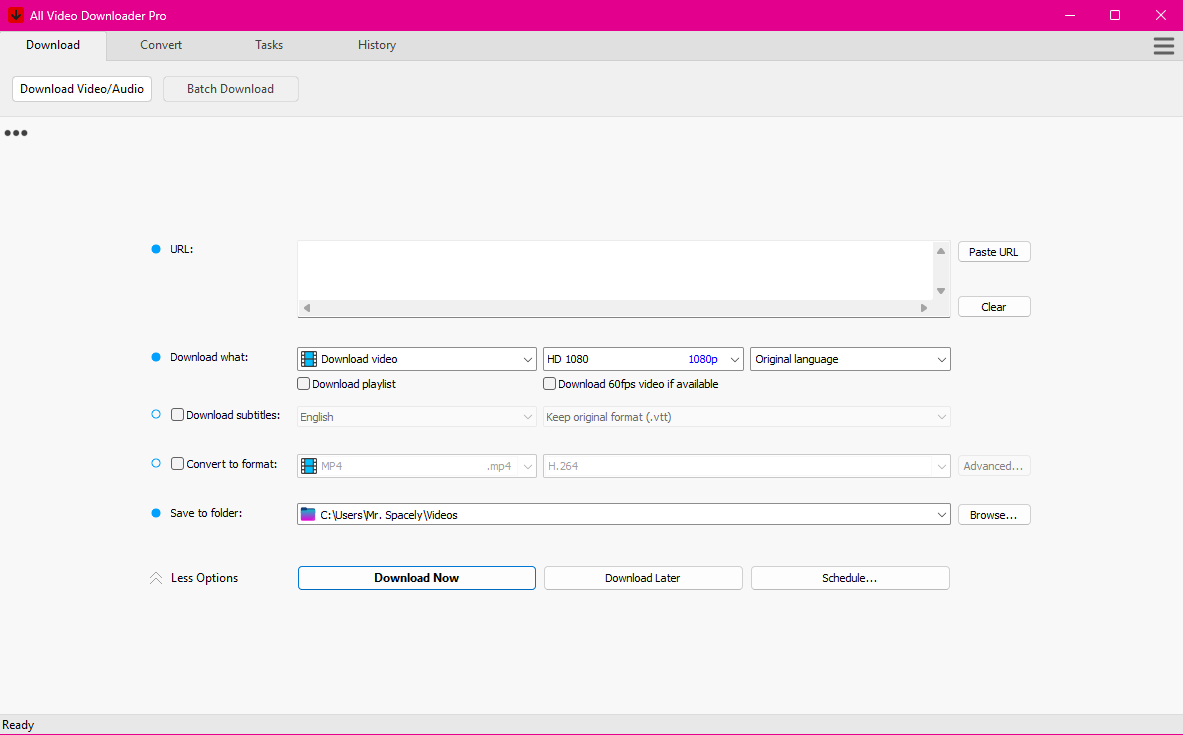Expand the Original language dropdown
The image size is (1183, 735).
click(849, 359)
